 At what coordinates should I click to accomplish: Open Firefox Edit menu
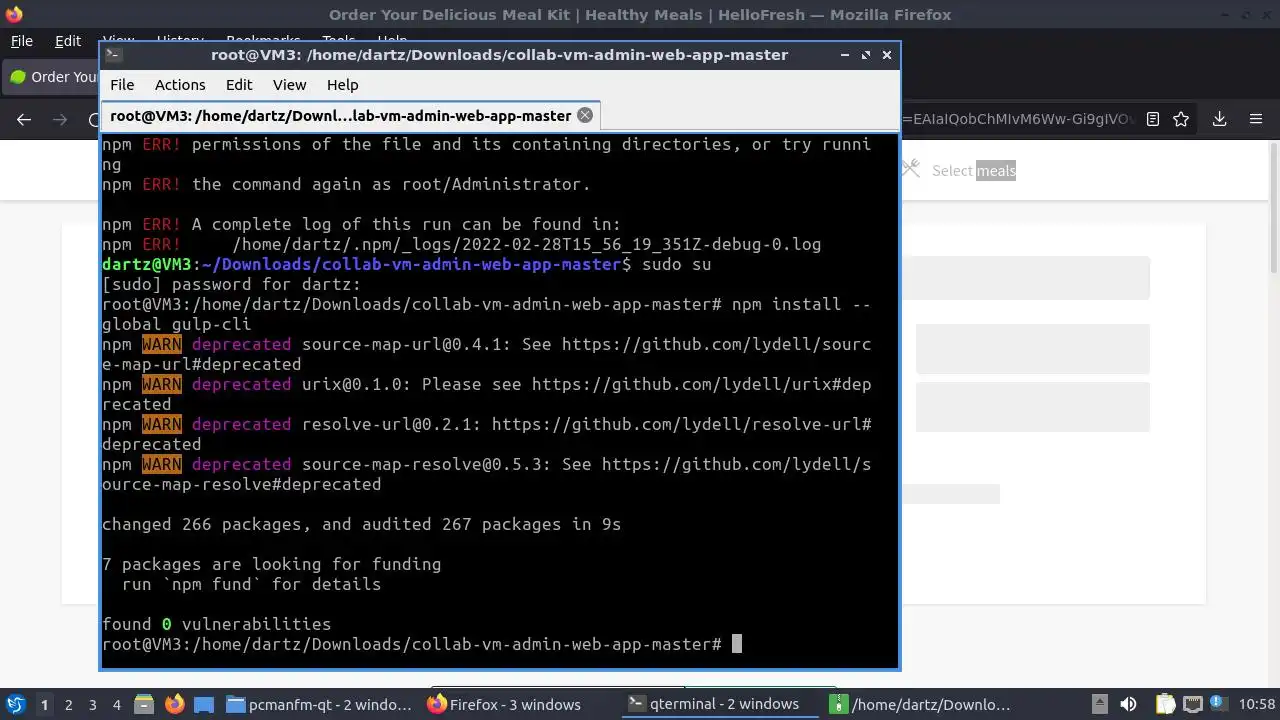tap(68, 41)
